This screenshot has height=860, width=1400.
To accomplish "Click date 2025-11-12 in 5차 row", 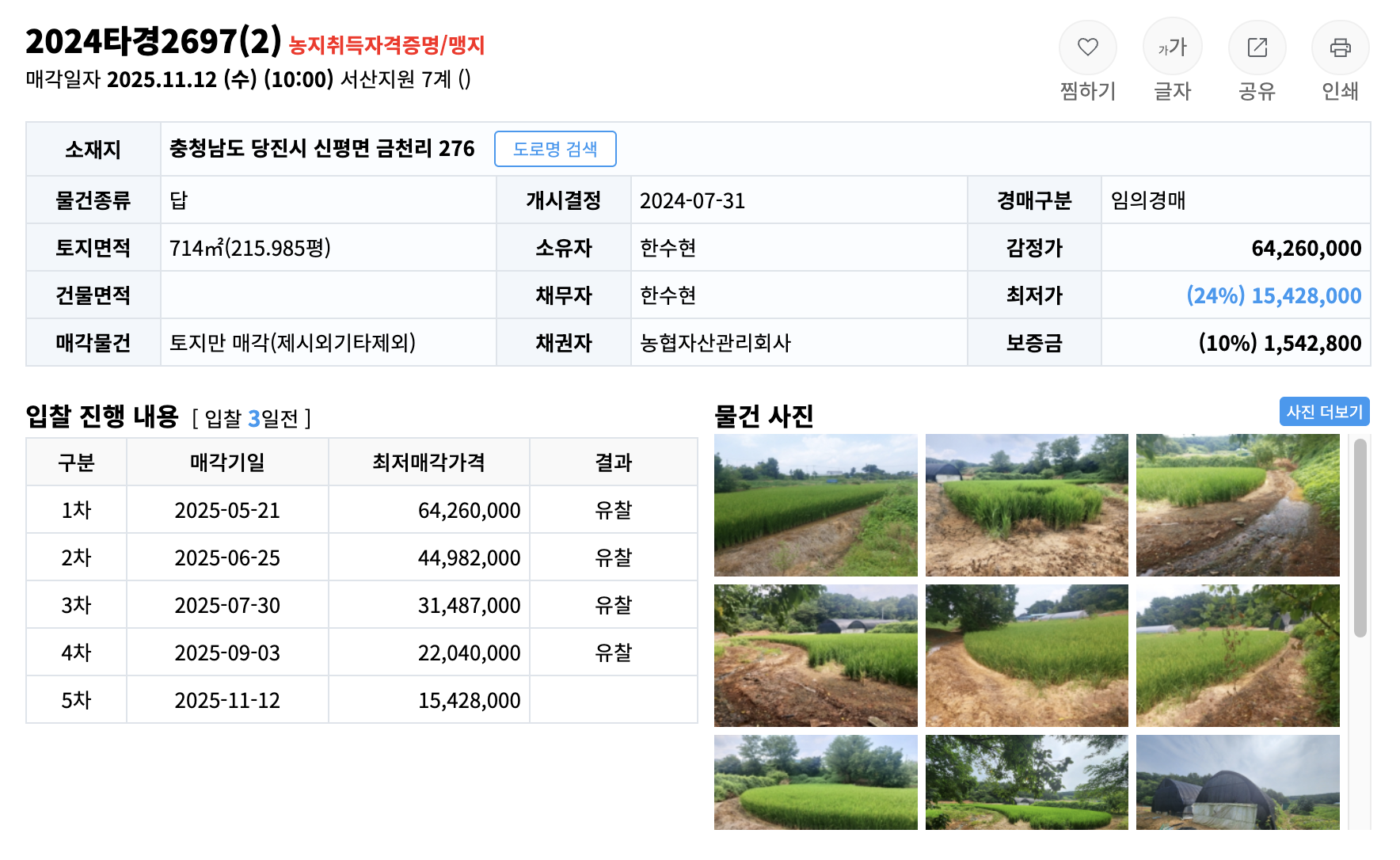I will [x=227, y=701].
